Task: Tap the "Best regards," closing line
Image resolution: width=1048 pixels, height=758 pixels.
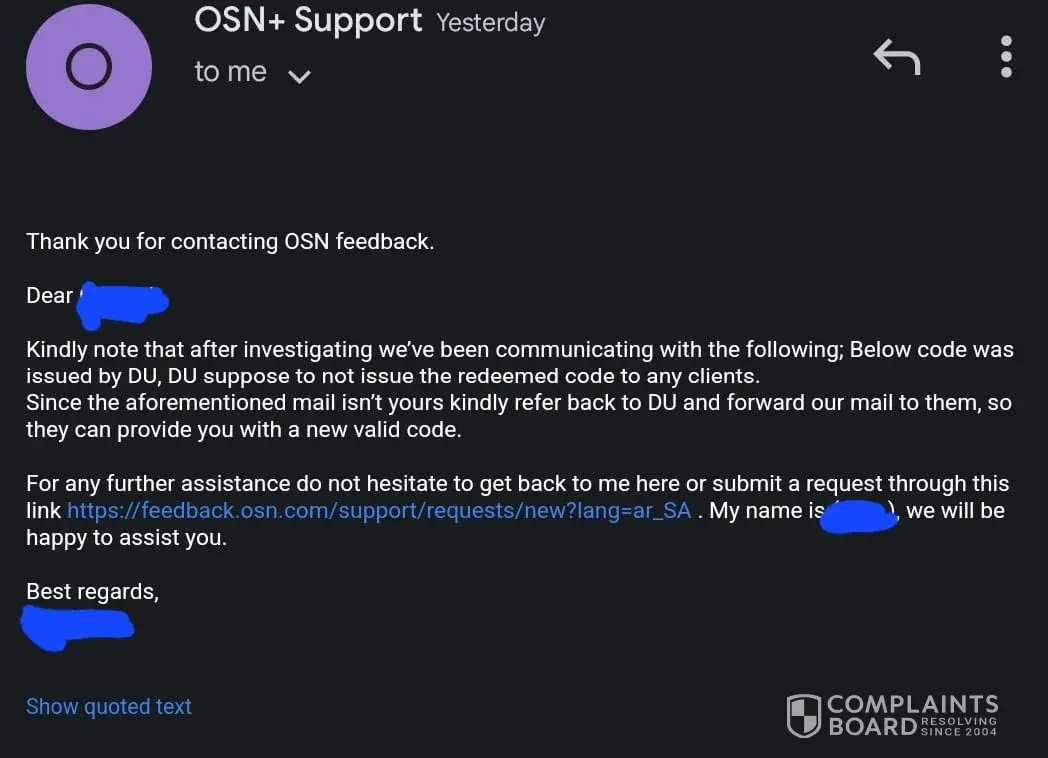Action: tap(92, 591)
